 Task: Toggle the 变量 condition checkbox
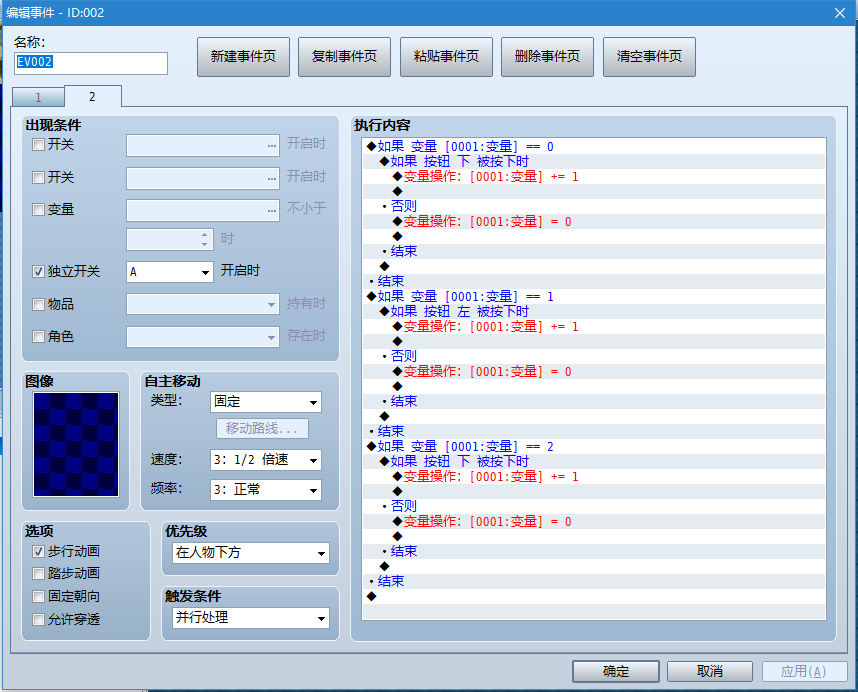38,210
